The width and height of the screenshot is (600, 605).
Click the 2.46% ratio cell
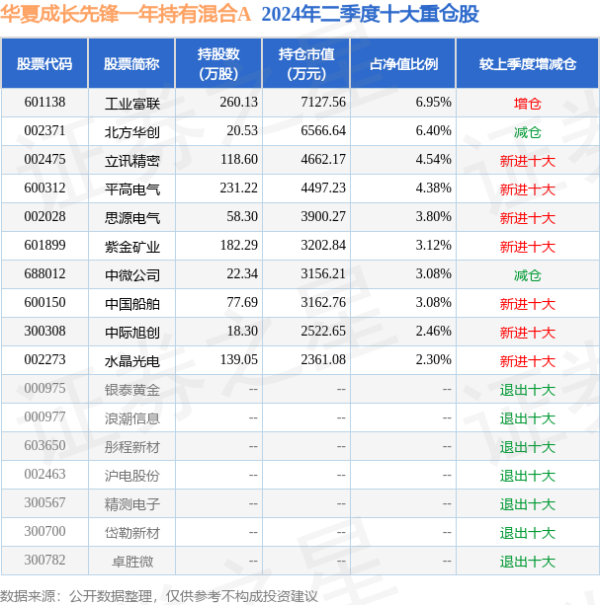[x=433, y=331]
